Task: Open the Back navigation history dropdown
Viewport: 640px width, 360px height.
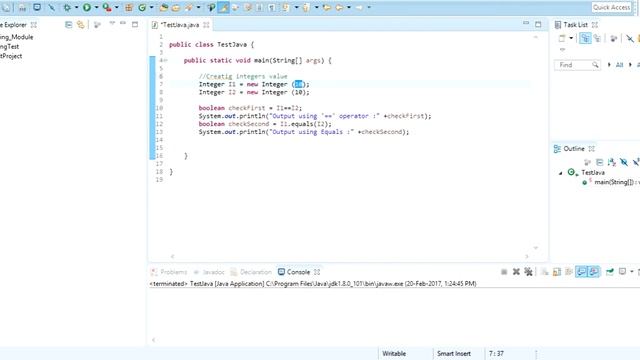Action: (x=349, y=7)
